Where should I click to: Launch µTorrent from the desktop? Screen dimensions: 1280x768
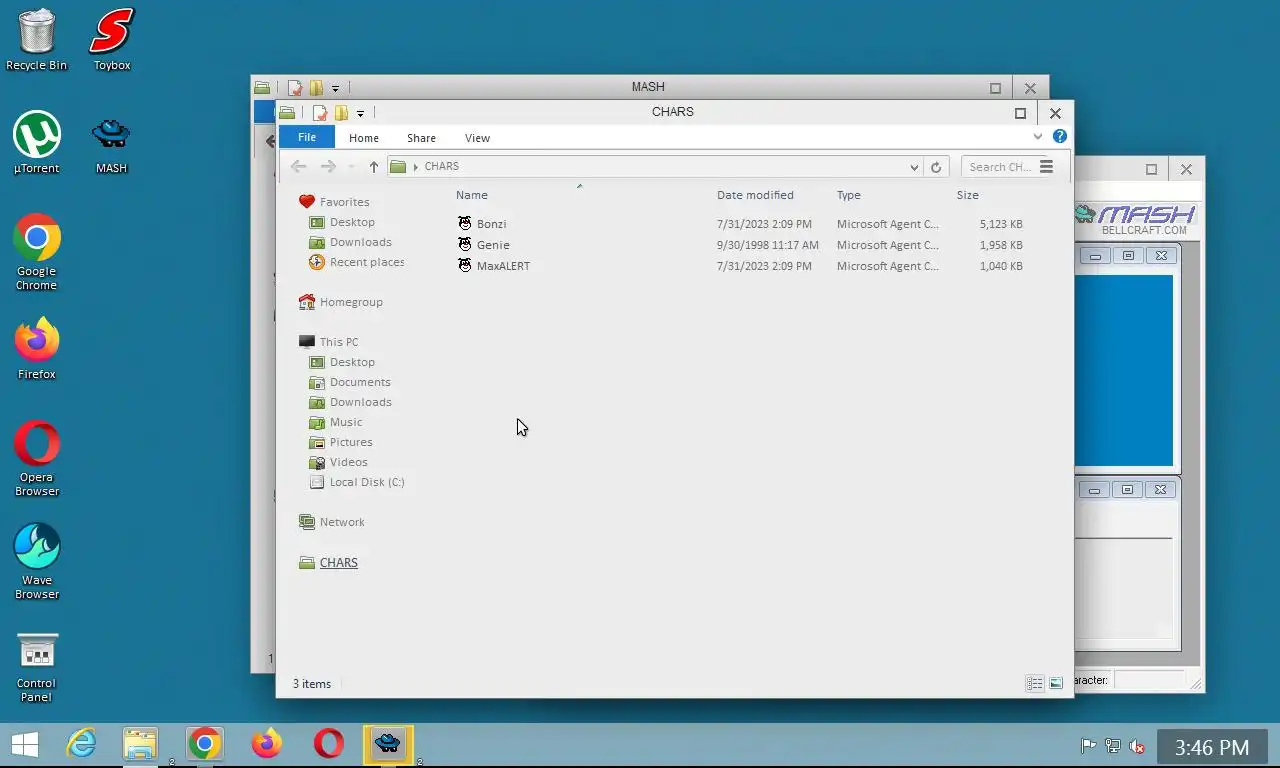(37, 143)
